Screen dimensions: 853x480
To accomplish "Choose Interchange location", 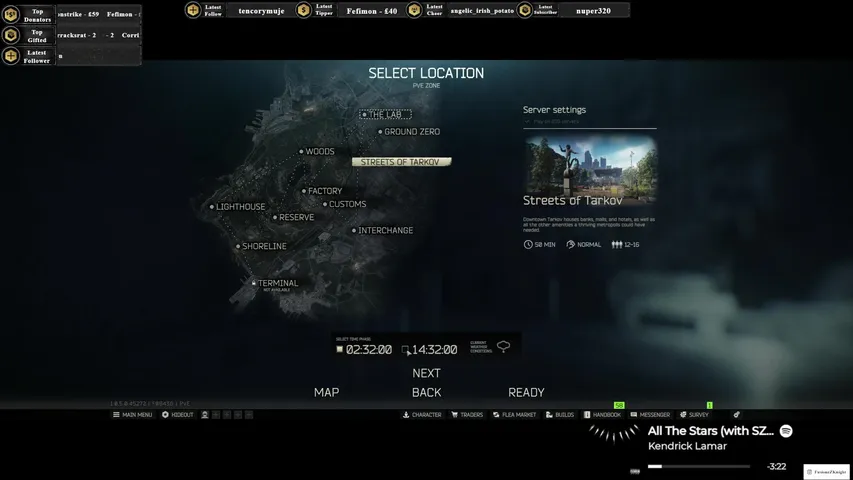I will point(382,230).
